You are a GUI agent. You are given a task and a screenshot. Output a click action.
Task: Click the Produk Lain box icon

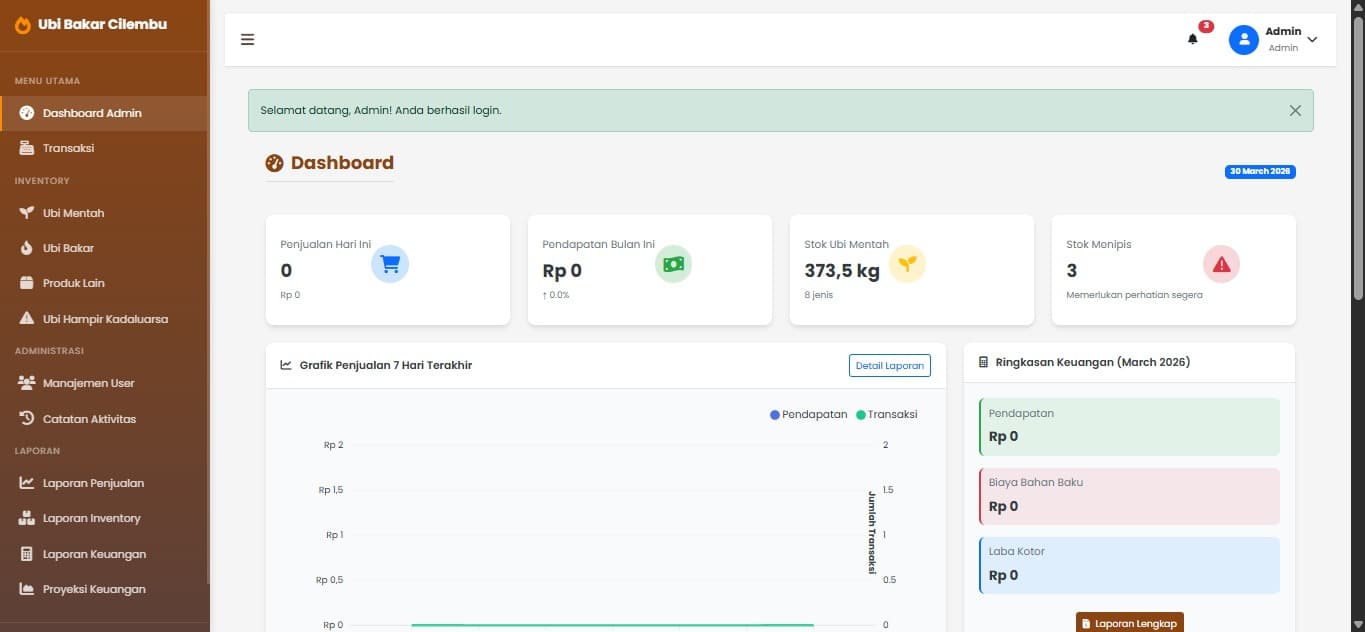(27, 283)
